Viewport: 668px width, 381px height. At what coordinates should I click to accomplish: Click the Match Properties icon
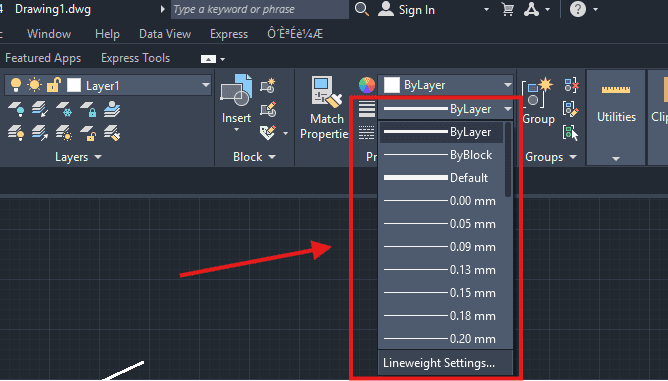pyautogui.click(x=326, y=91)
